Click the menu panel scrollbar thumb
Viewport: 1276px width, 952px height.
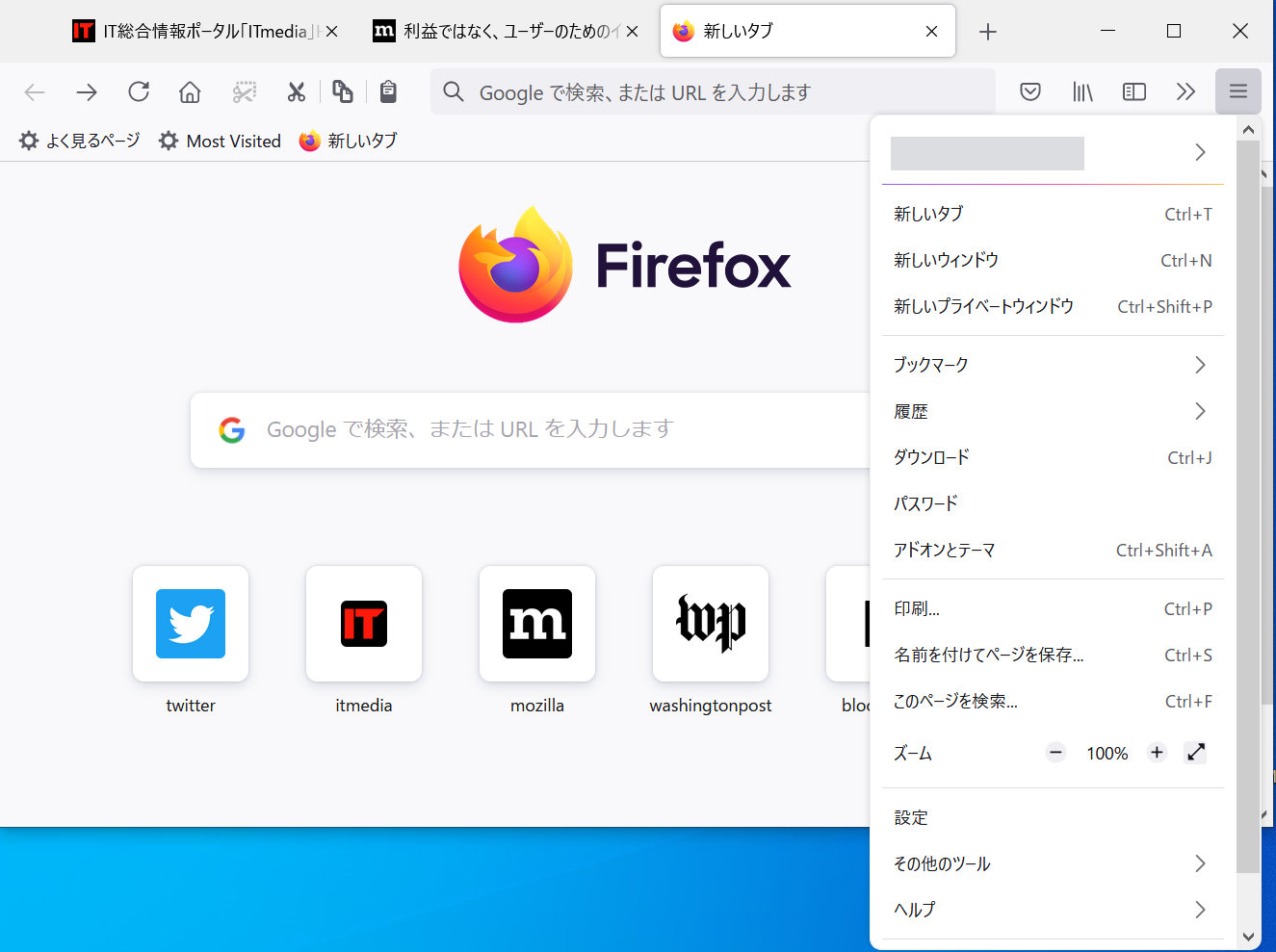click(1248, 507)
